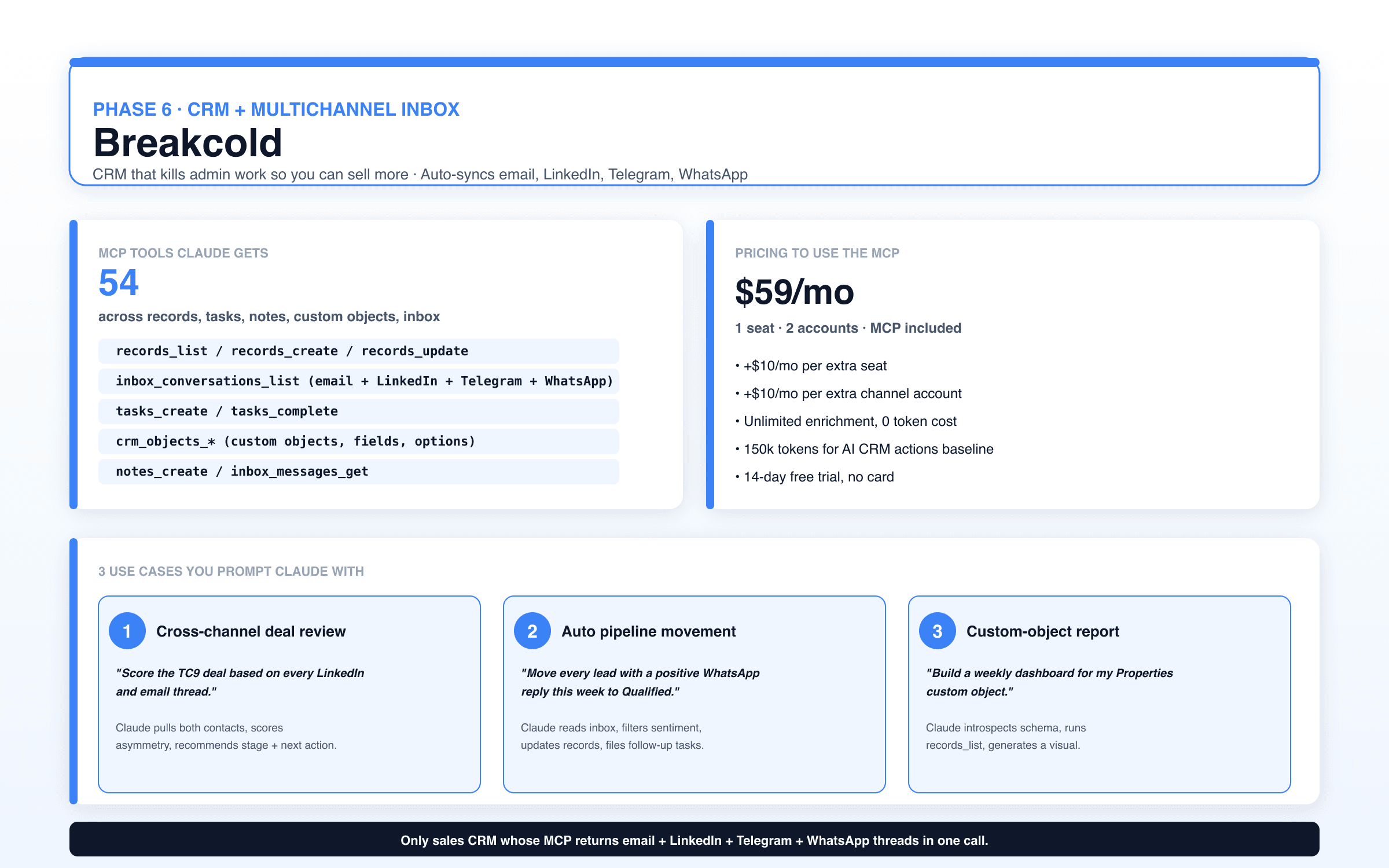Click the 'Cross-channel deal review' heading
The image size is (1389, 868).
coord(251,631)
